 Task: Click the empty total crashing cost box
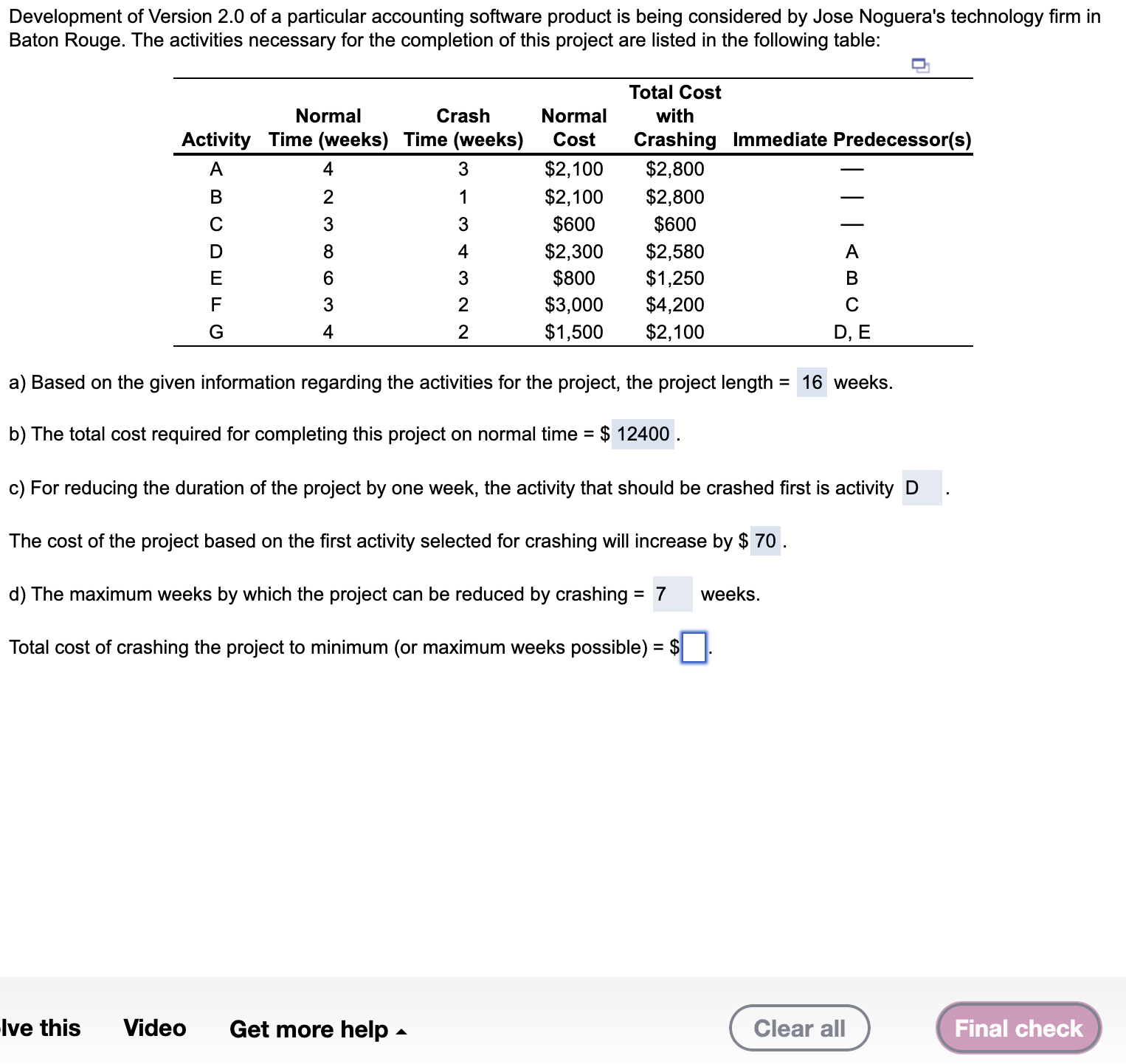tap(693, 649)
